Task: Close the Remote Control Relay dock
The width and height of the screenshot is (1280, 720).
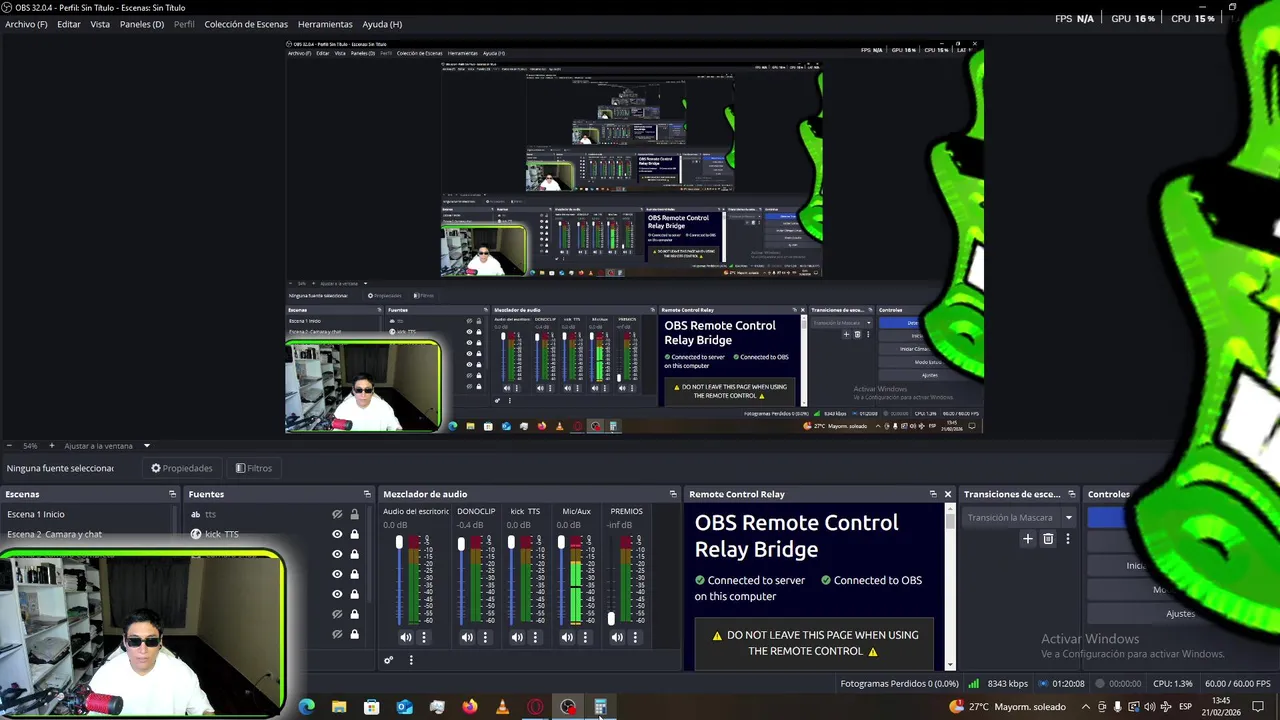Action: point(948,494)
